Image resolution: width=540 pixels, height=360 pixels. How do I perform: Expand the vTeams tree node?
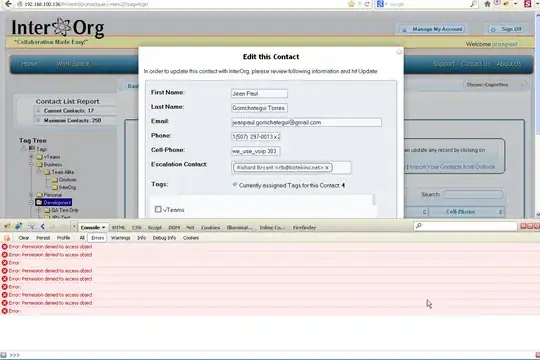(31, 157)
